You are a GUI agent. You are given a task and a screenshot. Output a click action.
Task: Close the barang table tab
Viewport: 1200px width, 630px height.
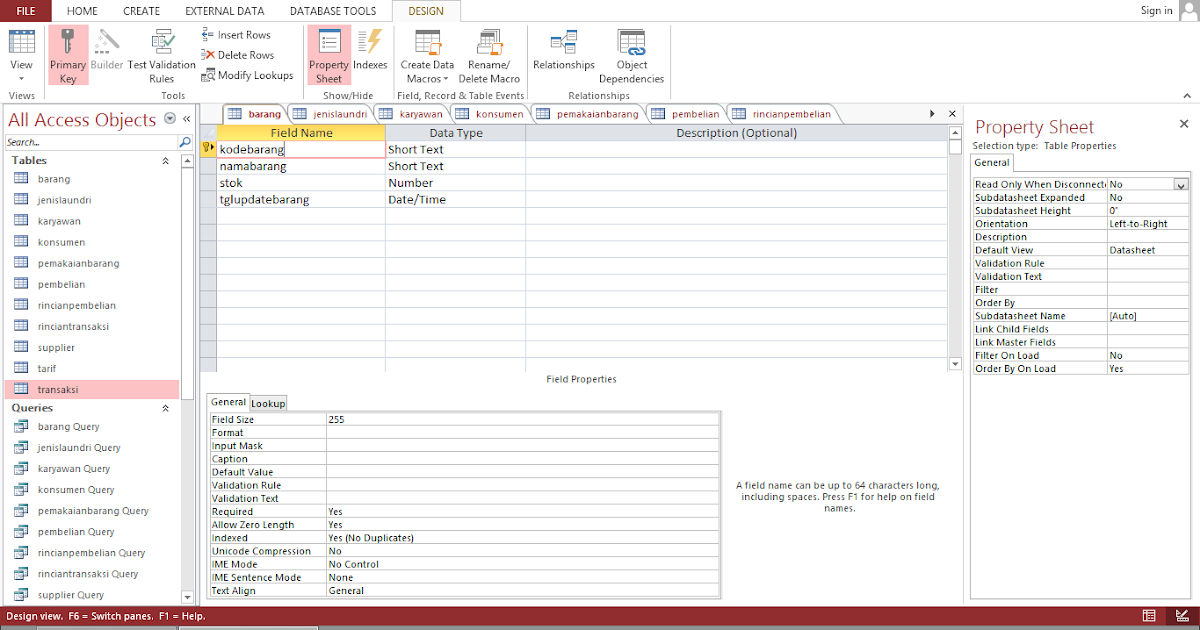[x=952, y=114]
